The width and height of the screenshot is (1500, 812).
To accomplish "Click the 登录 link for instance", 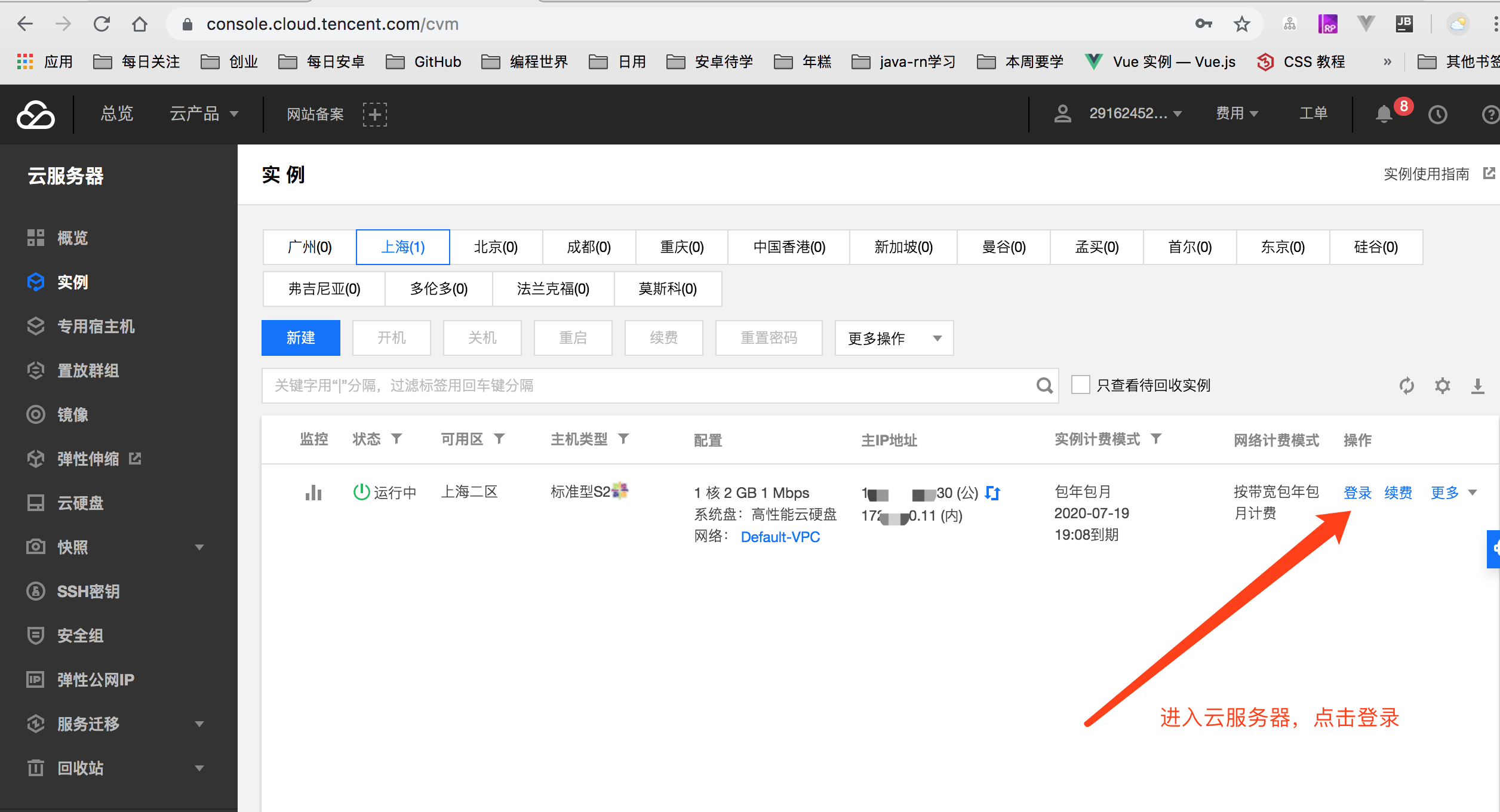I will pos(1357,493).
